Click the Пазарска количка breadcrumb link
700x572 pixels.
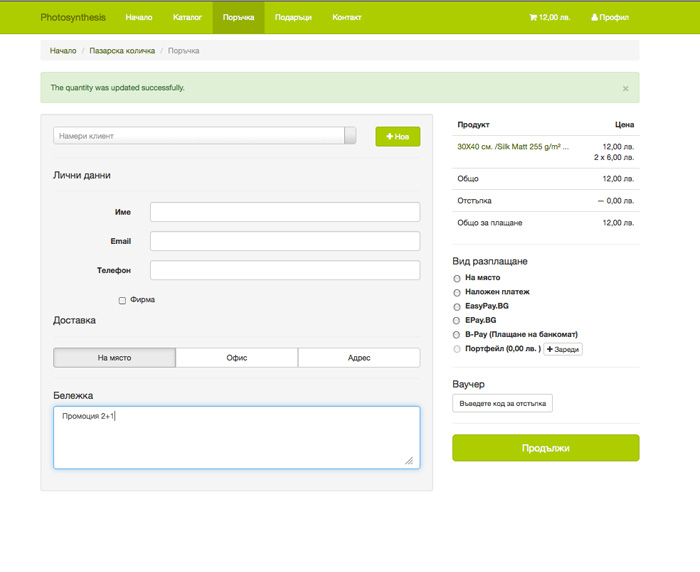tap(122, 50)
